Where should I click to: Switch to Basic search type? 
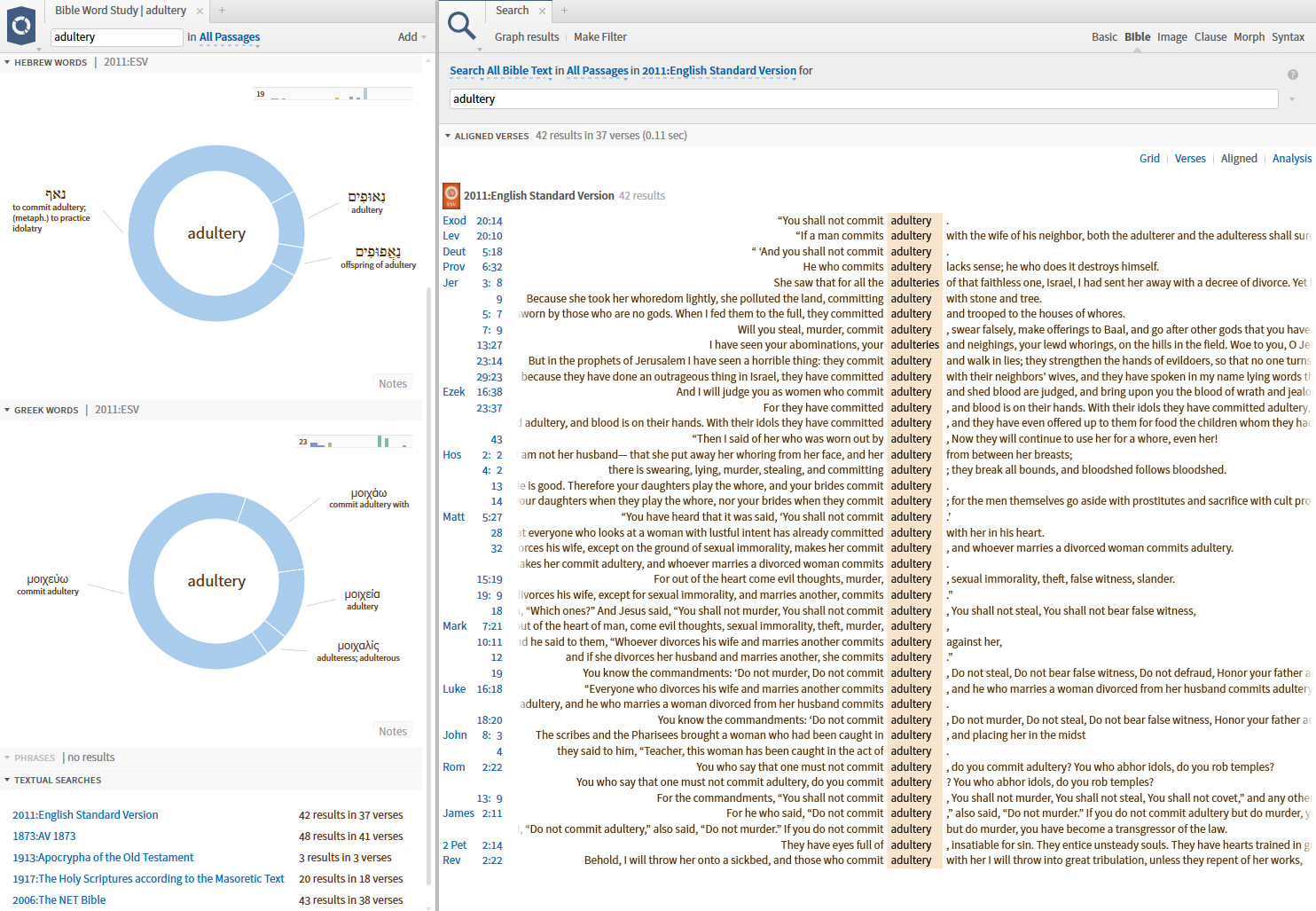coord(1104,37)
